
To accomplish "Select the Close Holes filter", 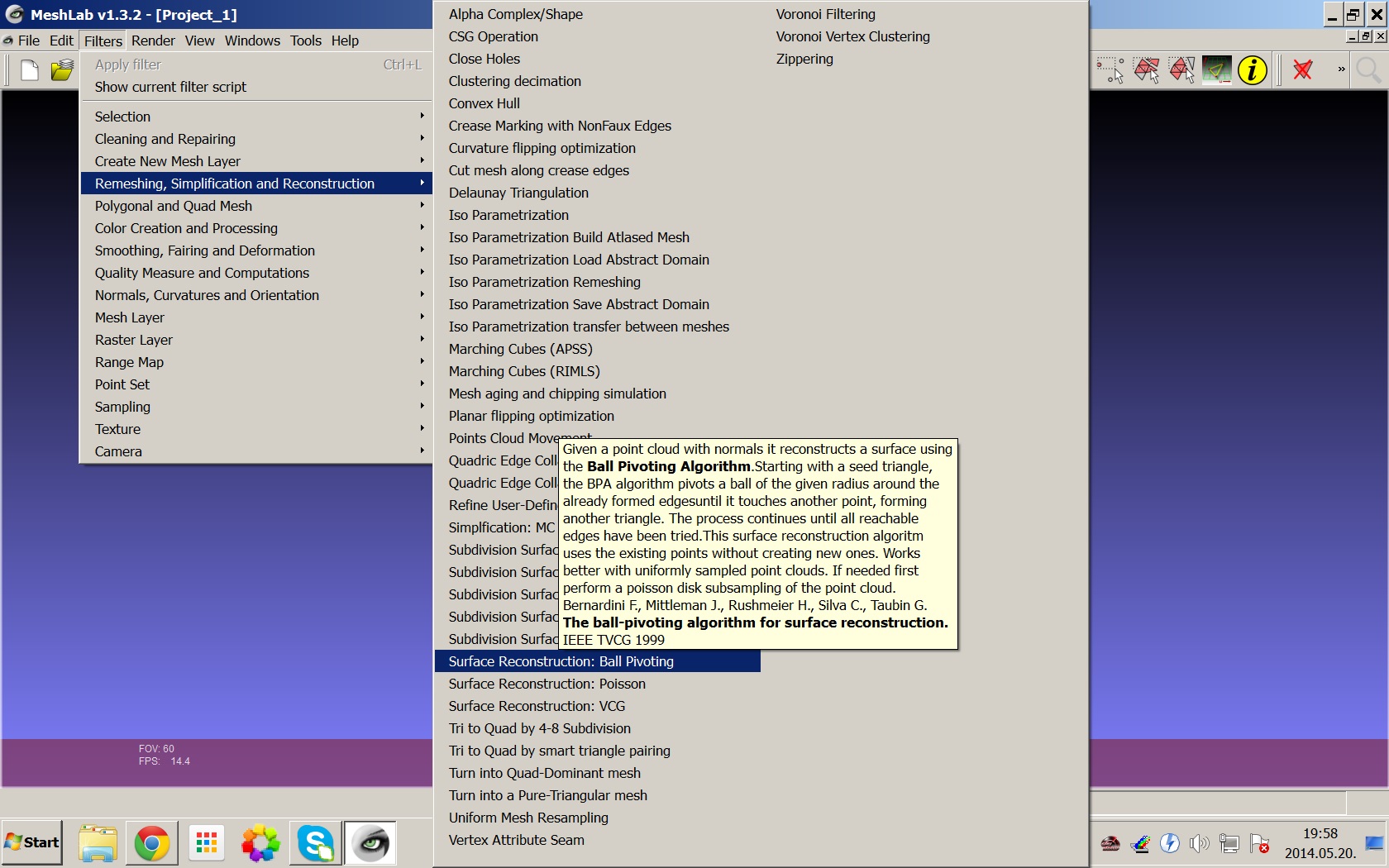I will click(x=597, y=59).
